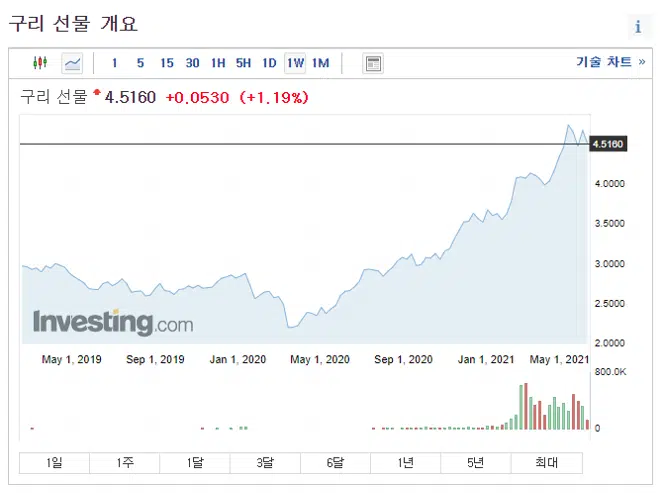Choose the 15 minute interval
This screenshot has height=493, width=662.
coord(167,63)
